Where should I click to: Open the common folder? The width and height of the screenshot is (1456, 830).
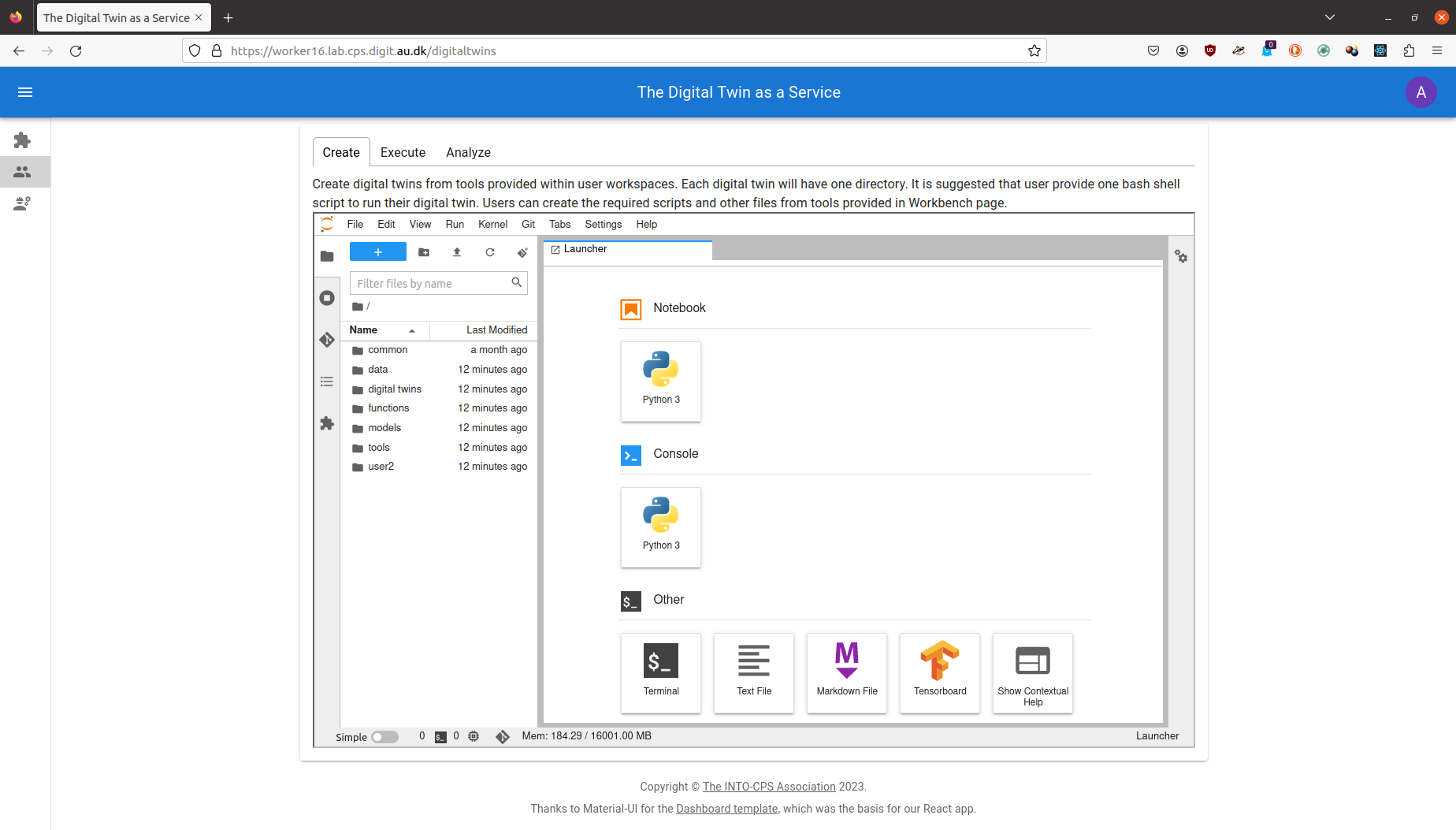pyautogui.click(x=439, y=350)
